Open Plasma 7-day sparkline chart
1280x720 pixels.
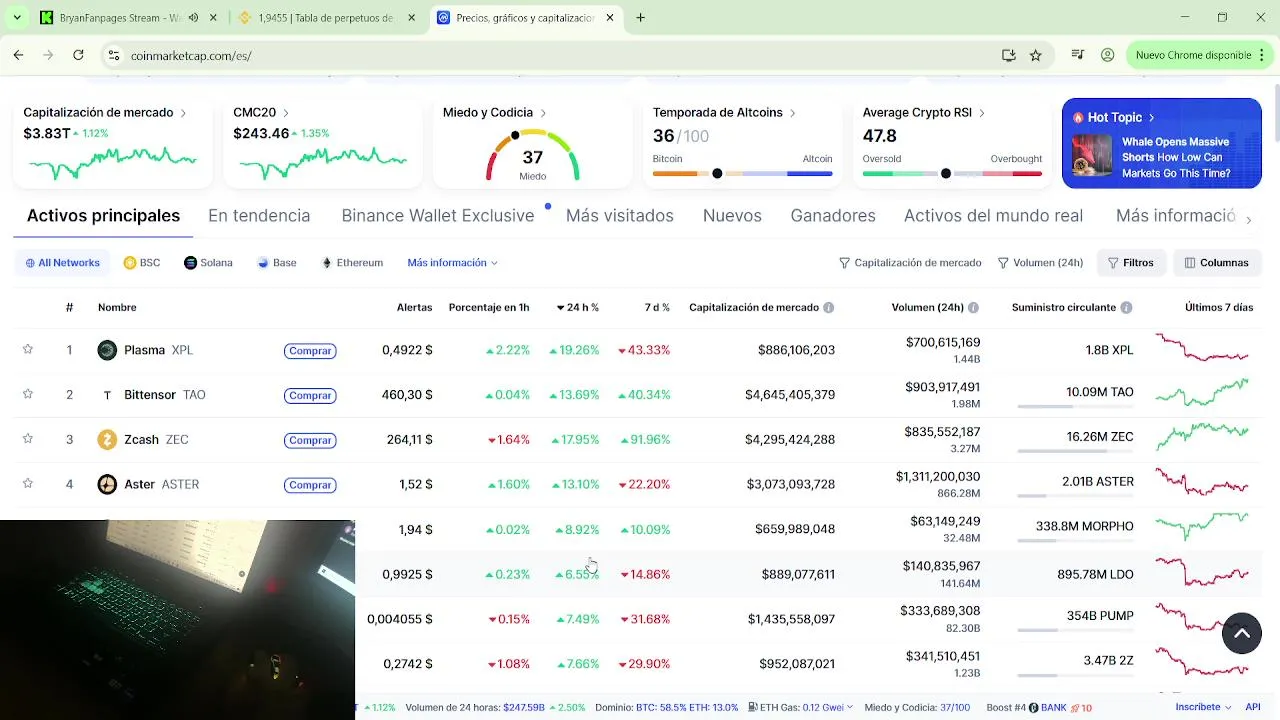coord(1202,349)
